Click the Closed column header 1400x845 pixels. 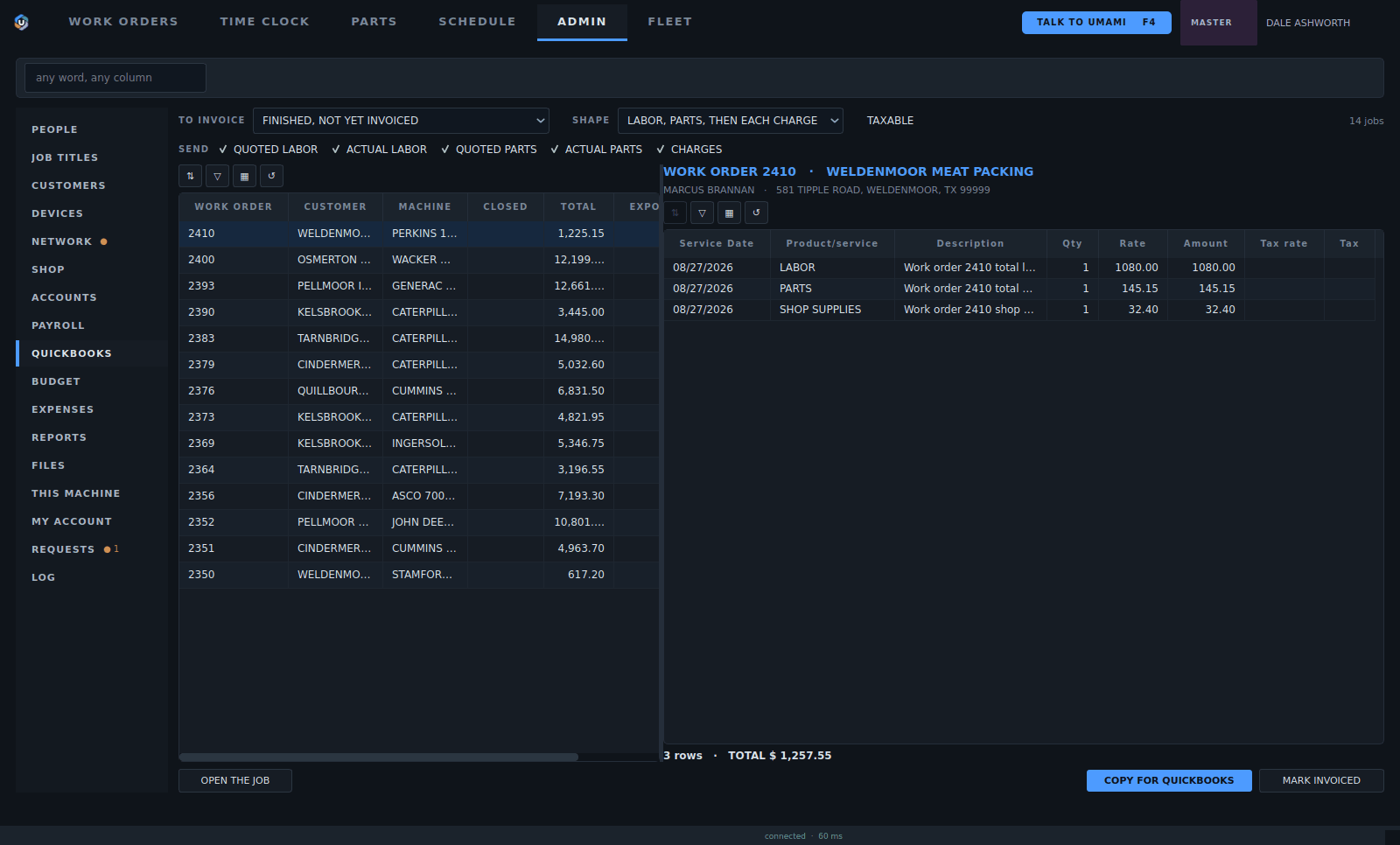506,207
